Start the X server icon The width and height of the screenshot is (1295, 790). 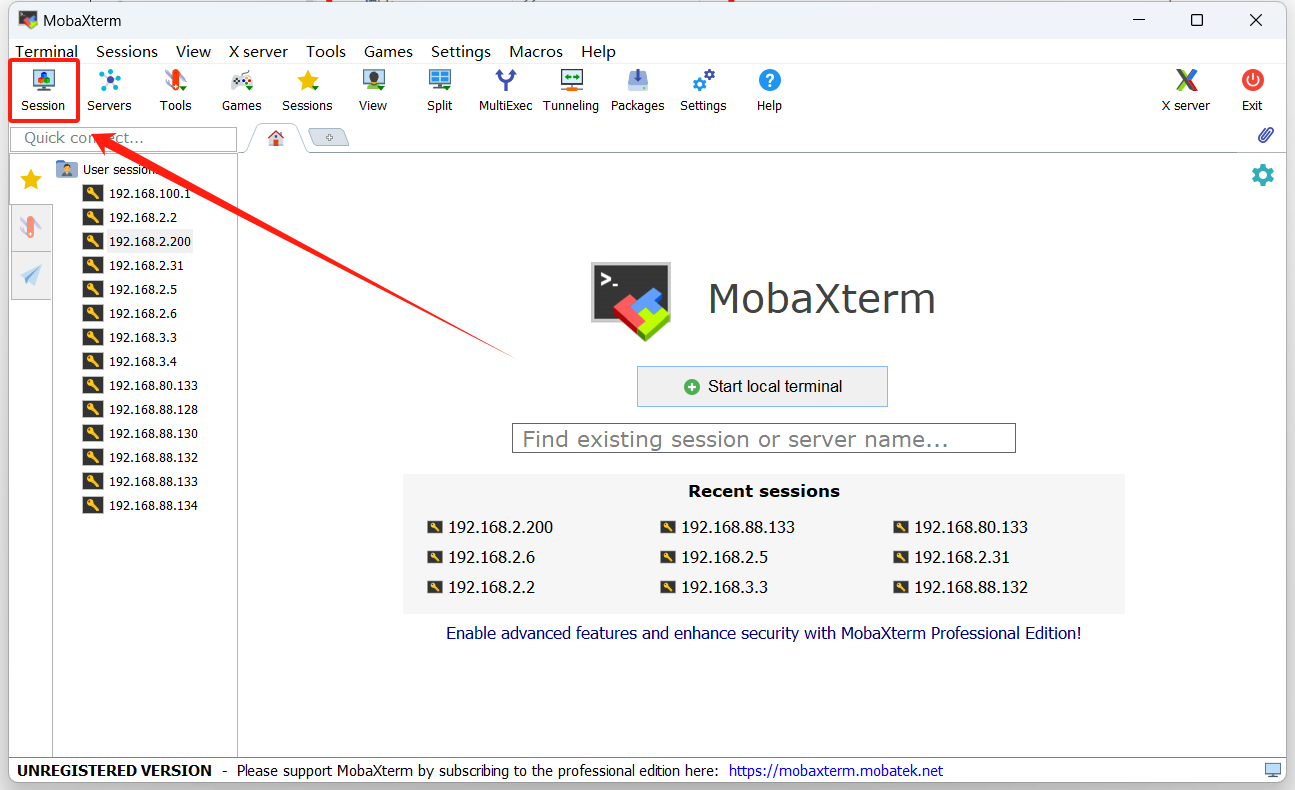1185,90
